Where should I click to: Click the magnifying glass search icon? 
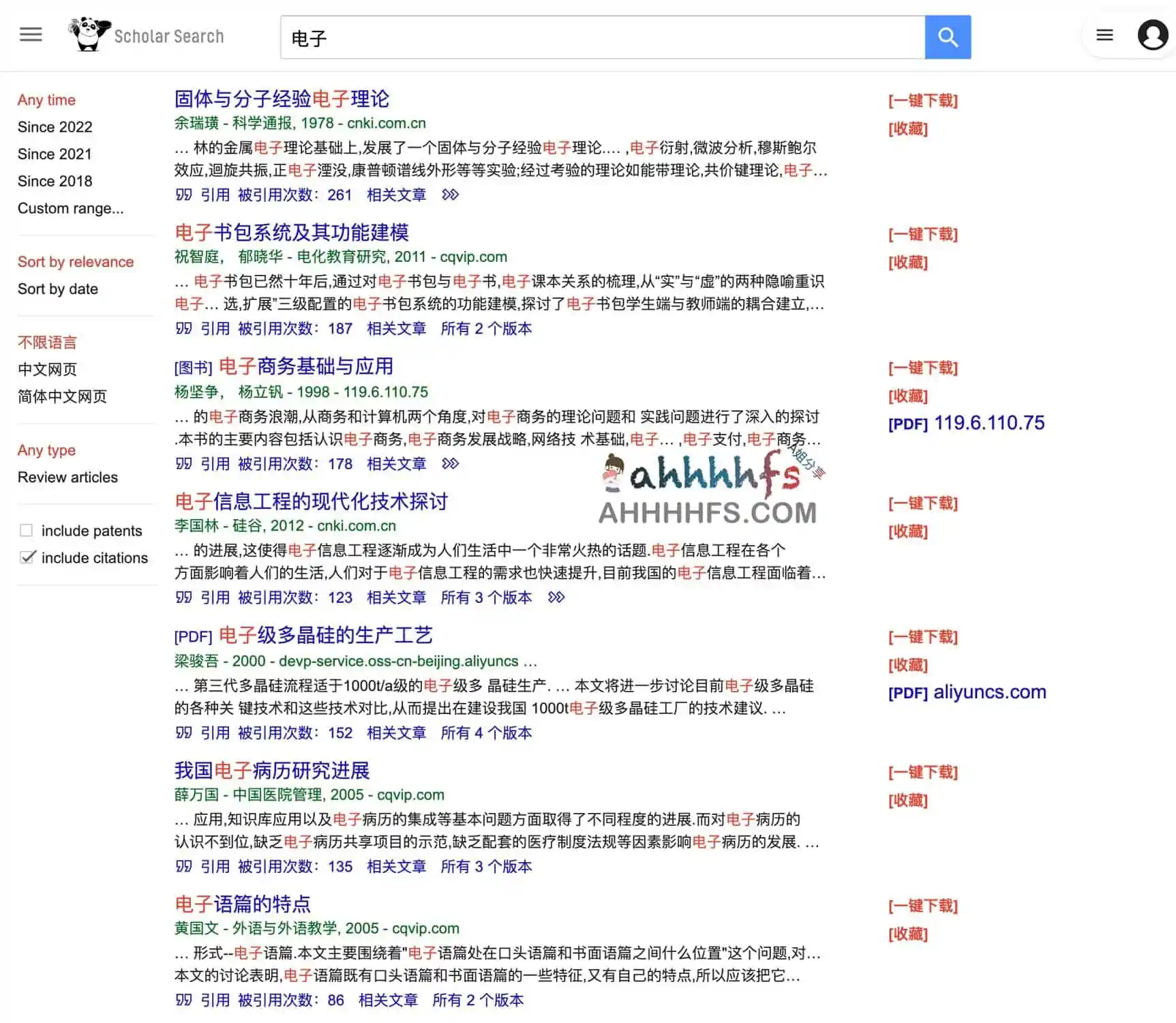(x=948, y=37)
